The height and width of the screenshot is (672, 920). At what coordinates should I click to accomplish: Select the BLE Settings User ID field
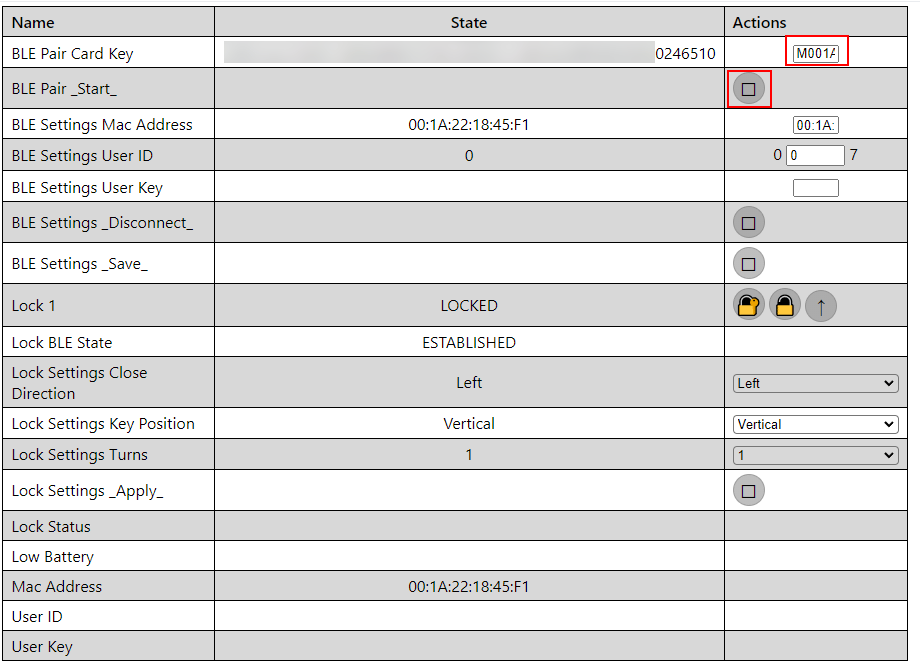click(816, 156)
